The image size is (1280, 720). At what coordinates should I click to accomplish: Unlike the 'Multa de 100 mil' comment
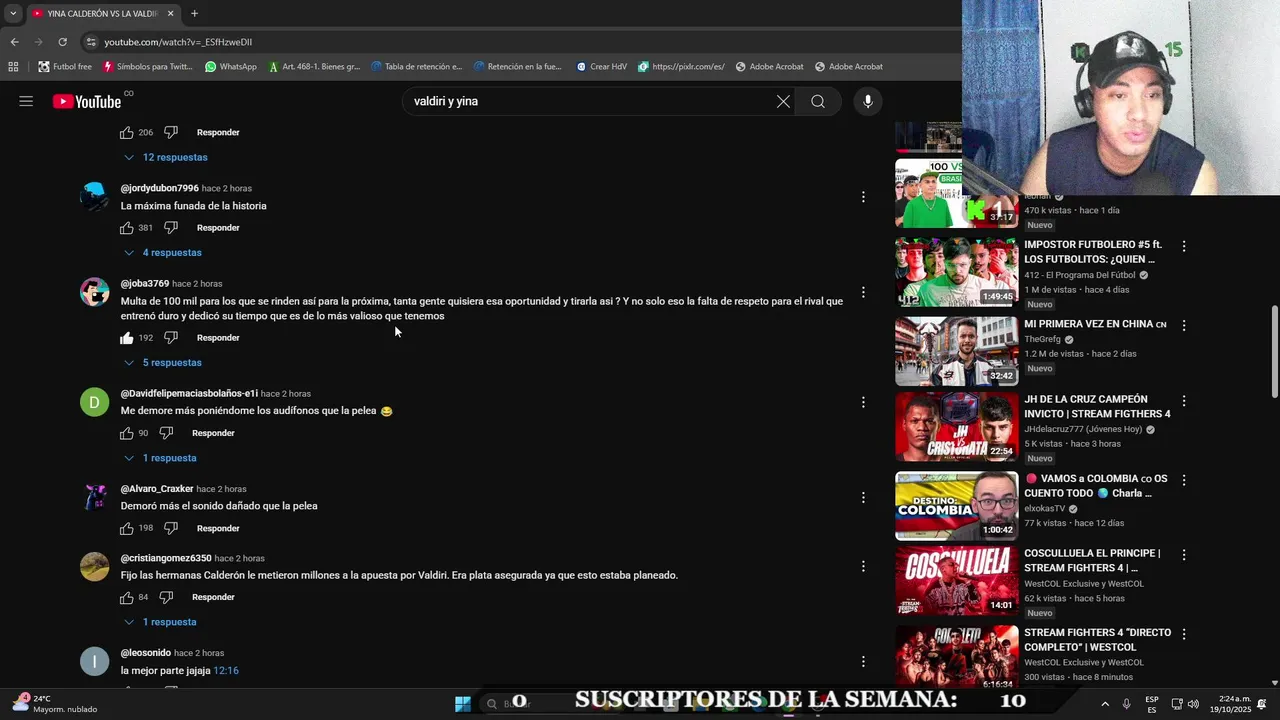pos(127,338)
